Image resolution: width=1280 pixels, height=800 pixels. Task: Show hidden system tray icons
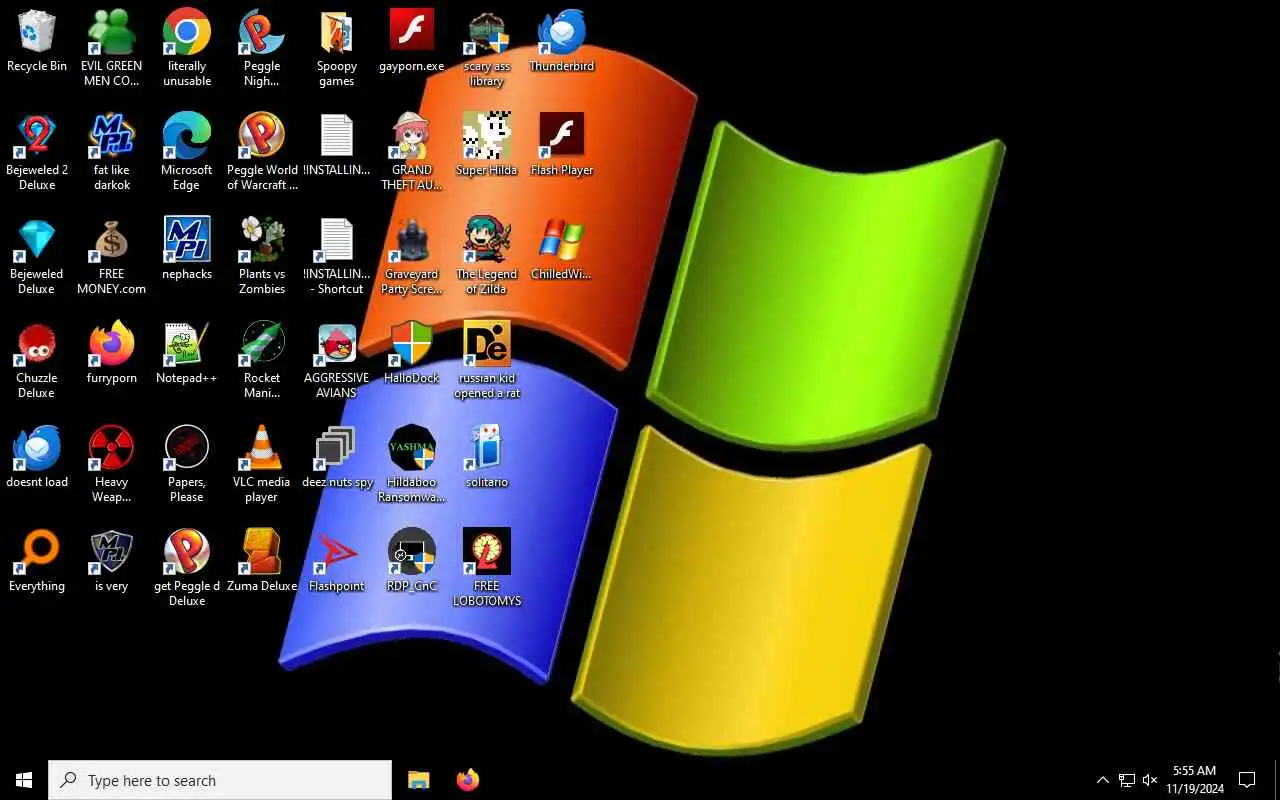[1102, 780]
